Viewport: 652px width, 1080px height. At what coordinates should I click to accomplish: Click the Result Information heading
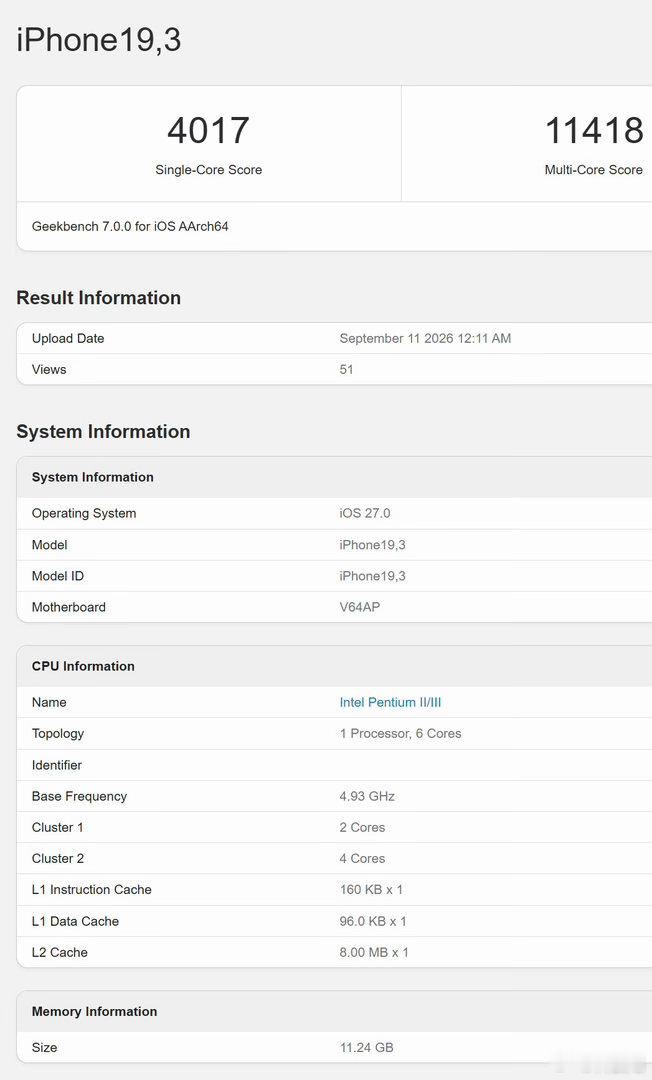click(98, 298)
